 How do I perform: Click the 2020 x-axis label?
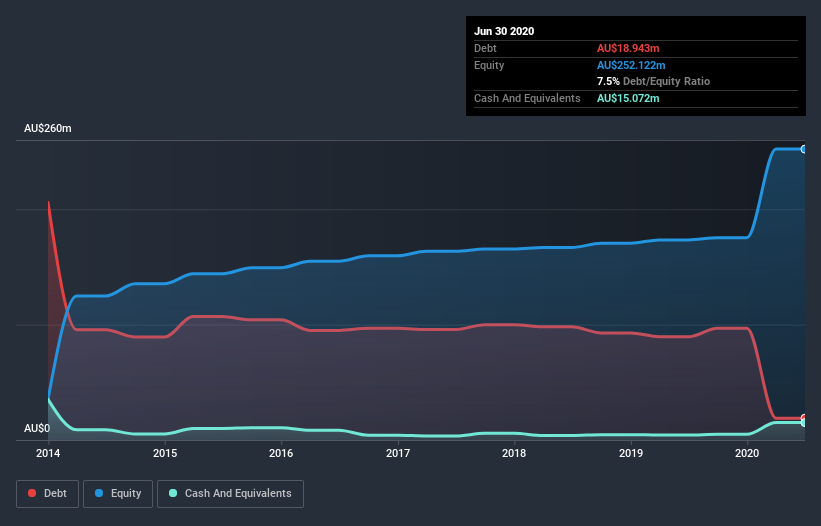pyautogui.click(x=747, y=453)
